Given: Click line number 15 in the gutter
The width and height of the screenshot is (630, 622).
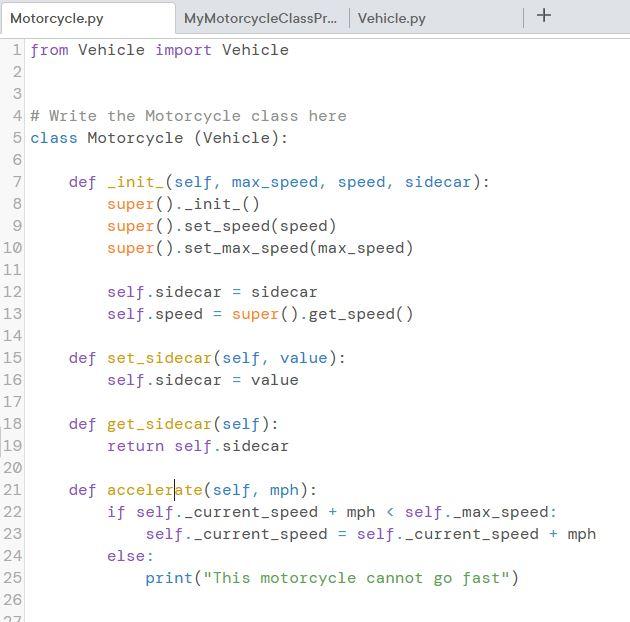Looking at the screenshot, I should (x=12, y=358).
